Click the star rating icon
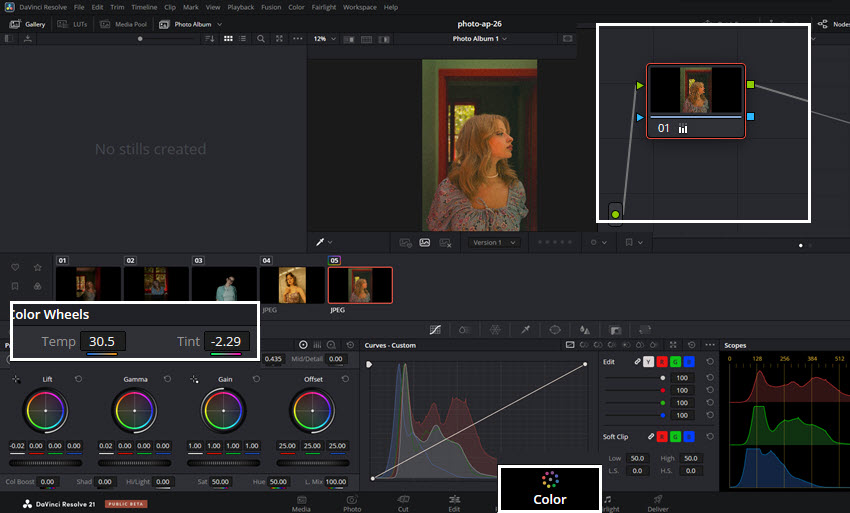The width and height of the screenshot is (850, 513). (x=37, y=267)
